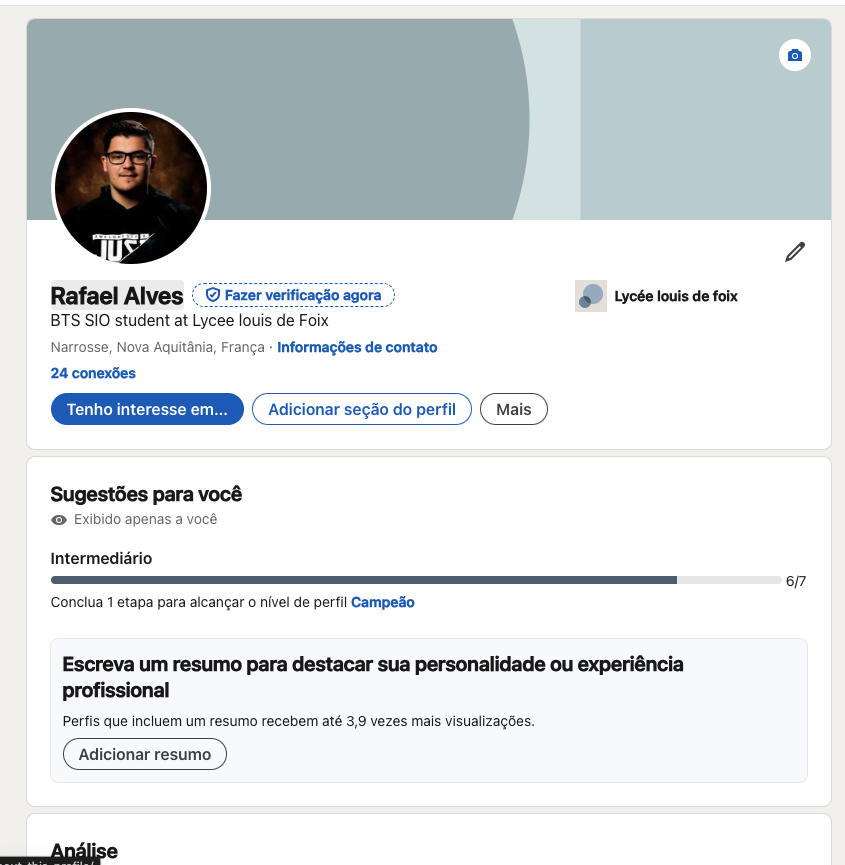Click the Sugestões para você heading
This screenshot has height=865, width=845.
pyautogui.click(x=146, y=494)
